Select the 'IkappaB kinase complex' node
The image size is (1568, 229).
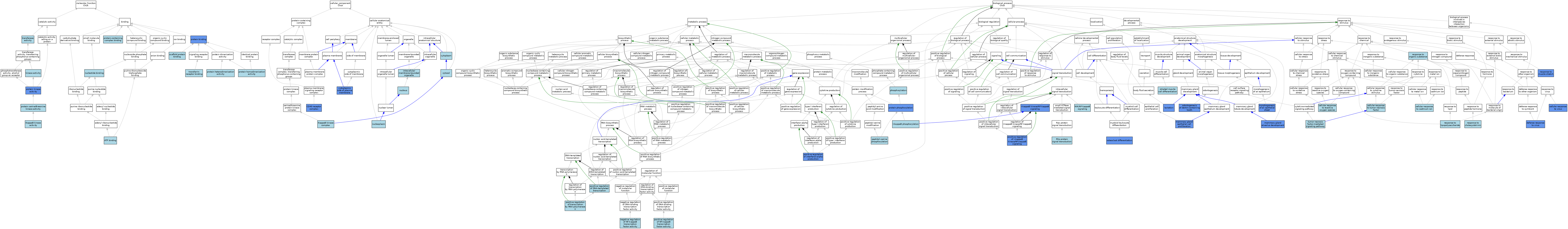(326, 124)
